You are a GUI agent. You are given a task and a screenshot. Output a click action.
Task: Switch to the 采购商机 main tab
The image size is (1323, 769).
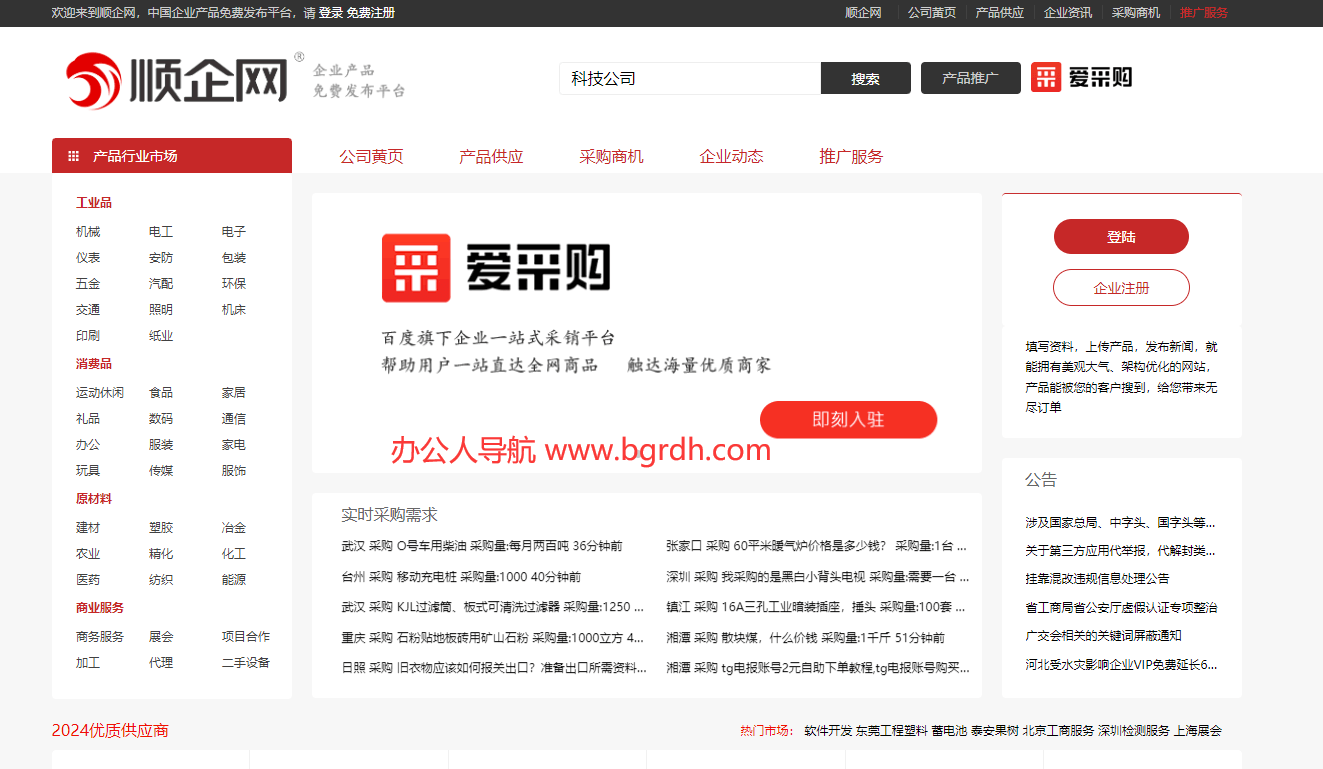click(611, 156)
